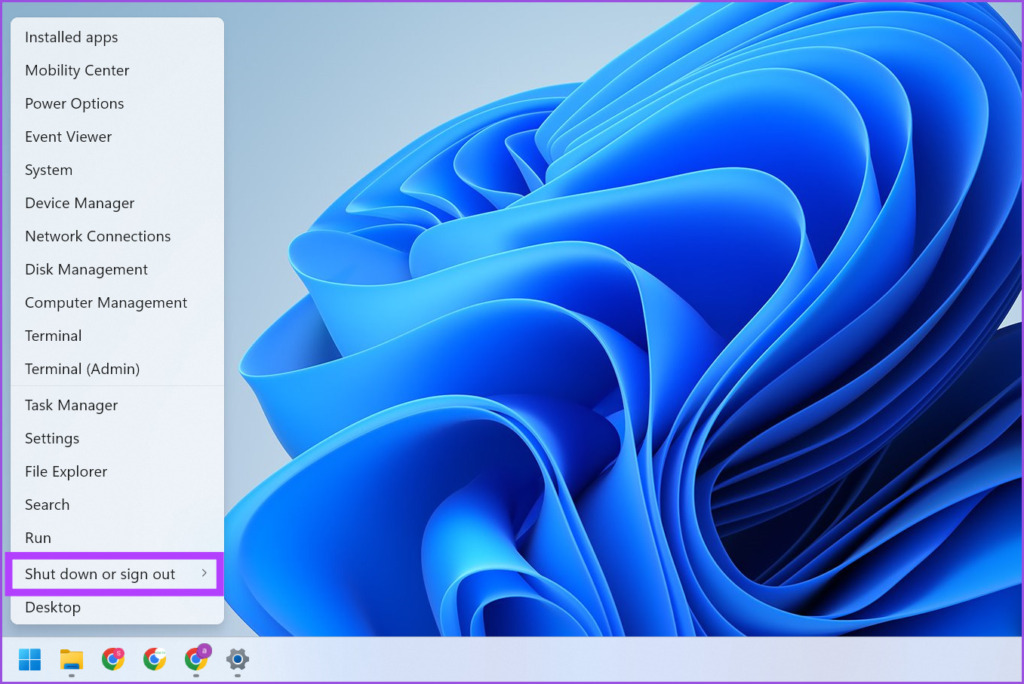
Task: Open the System menu entry
Action: point(118,170)
